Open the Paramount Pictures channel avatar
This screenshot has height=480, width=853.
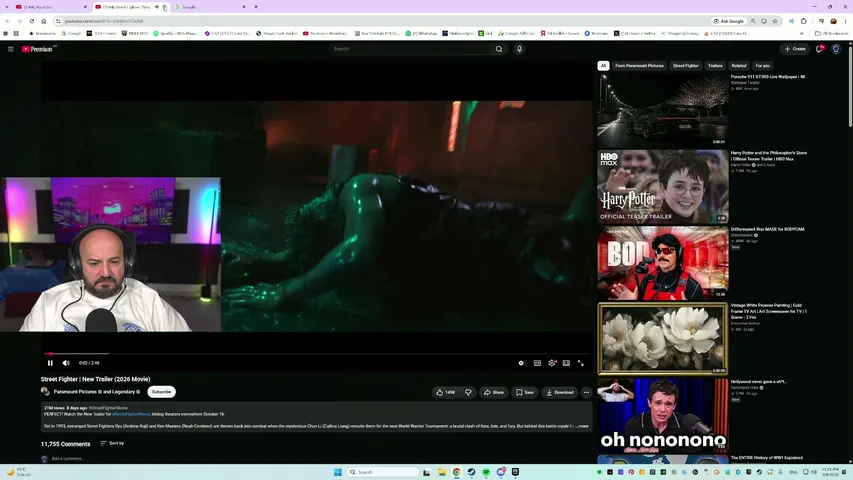point(45,391)
